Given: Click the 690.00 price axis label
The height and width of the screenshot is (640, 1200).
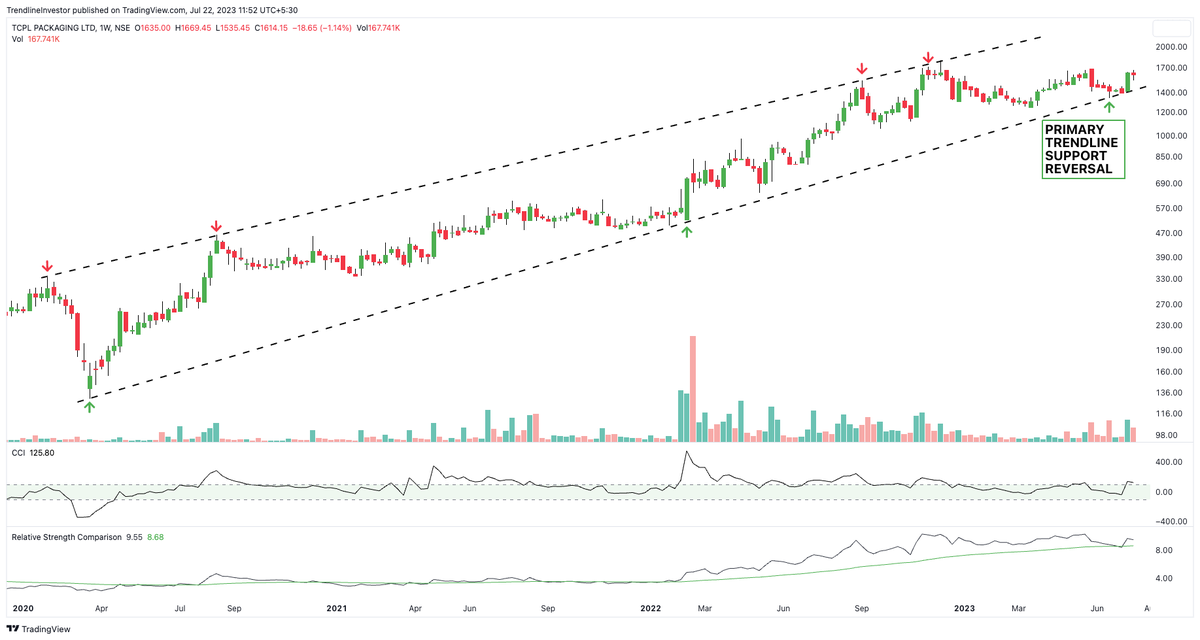Looking at the screenshot, I should (1170, 183).
